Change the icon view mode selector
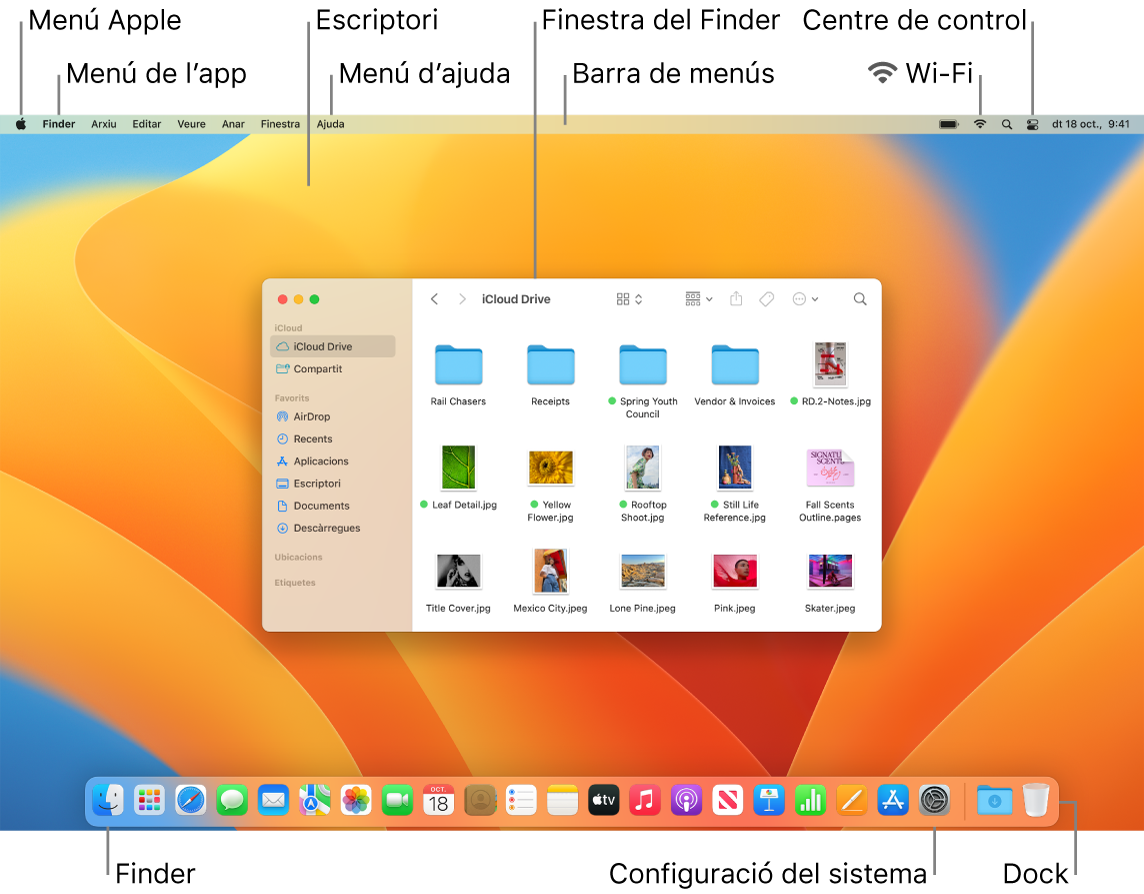 (x=629, y=299)
